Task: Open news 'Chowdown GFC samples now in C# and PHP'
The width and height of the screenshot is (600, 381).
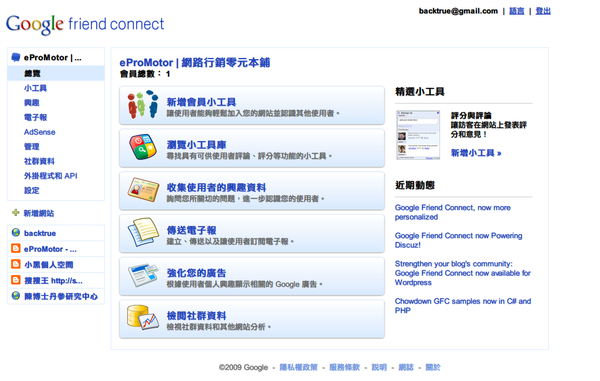Action: tap(463, 306)
